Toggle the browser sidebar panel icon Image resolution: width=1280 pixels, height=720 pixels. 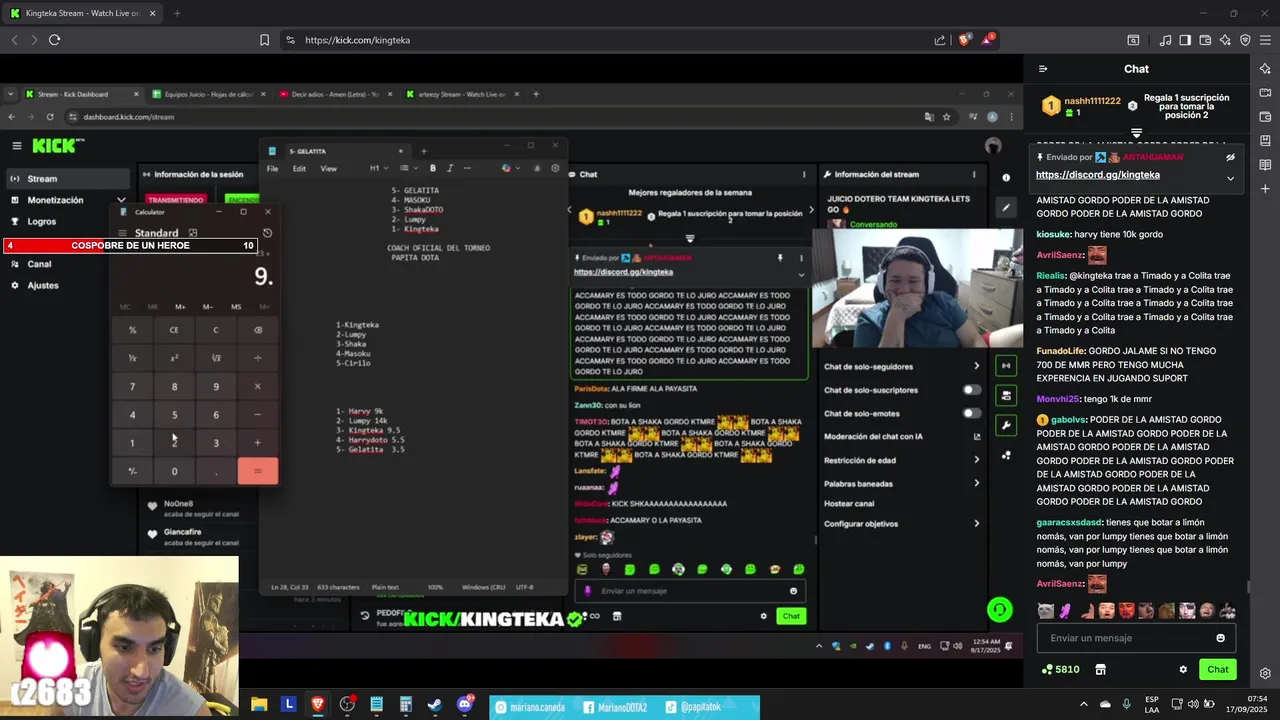1185,40
